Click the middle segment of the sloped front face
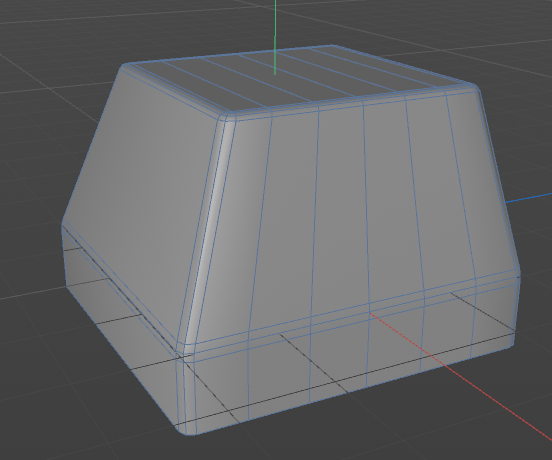This screenshot has width=552, height=460. pyautogui.click(x=340, y=208)
